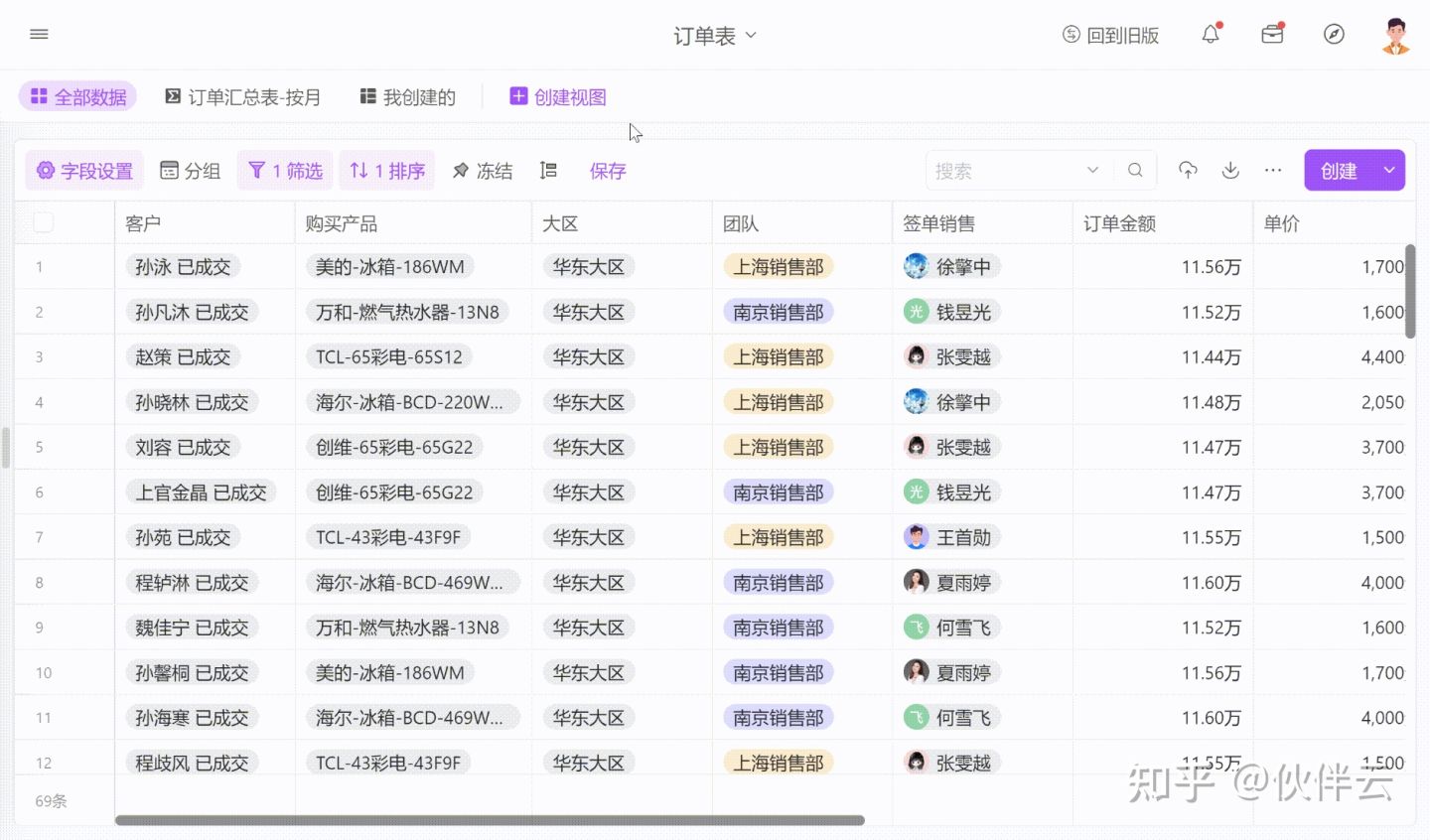This screenshot has width=1430, height=840.
Task: Open the inbox card icon in header
Action: pyautogui.click(x=1272, y=35)
